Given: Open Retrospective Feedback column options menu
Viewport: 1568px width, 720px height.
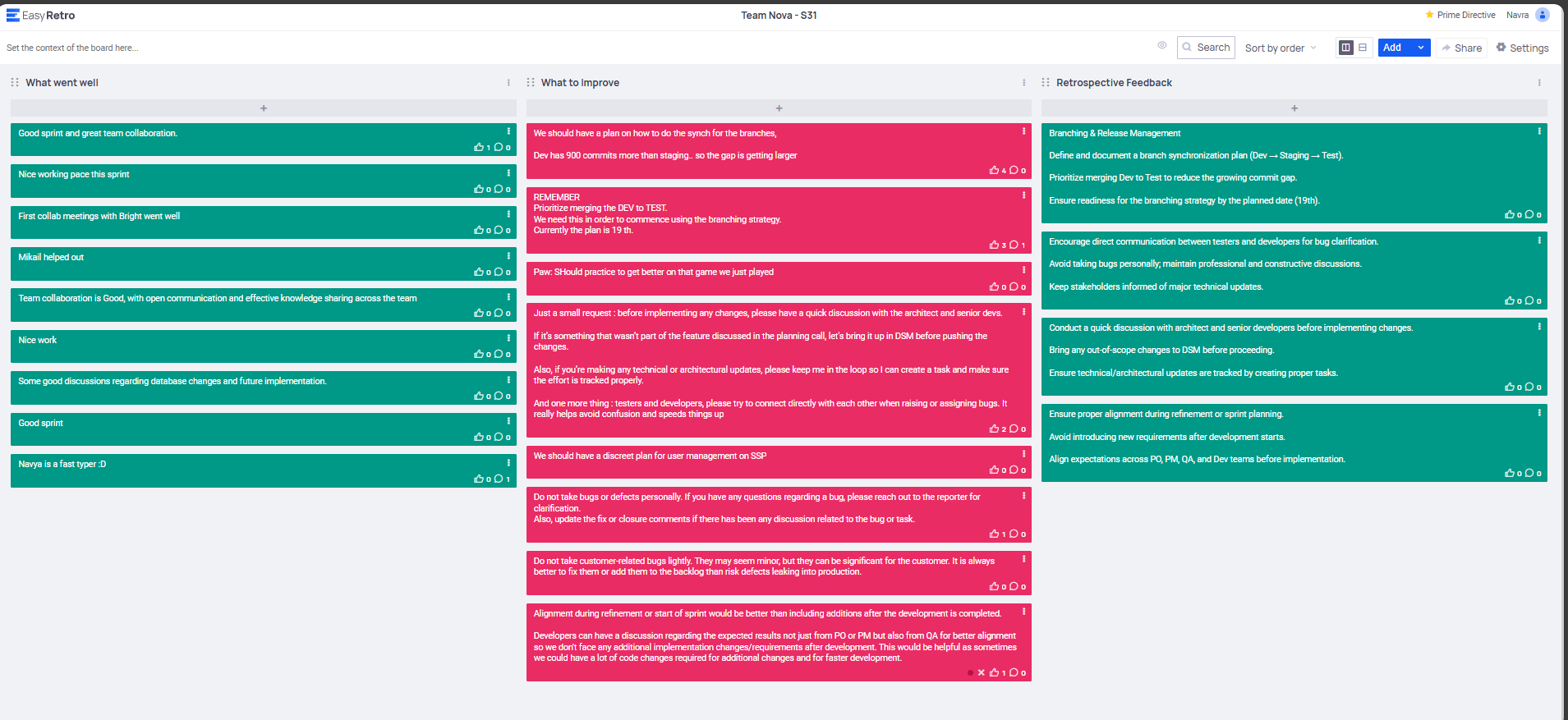Looking at the screenshot, I should click(1539, 82).
